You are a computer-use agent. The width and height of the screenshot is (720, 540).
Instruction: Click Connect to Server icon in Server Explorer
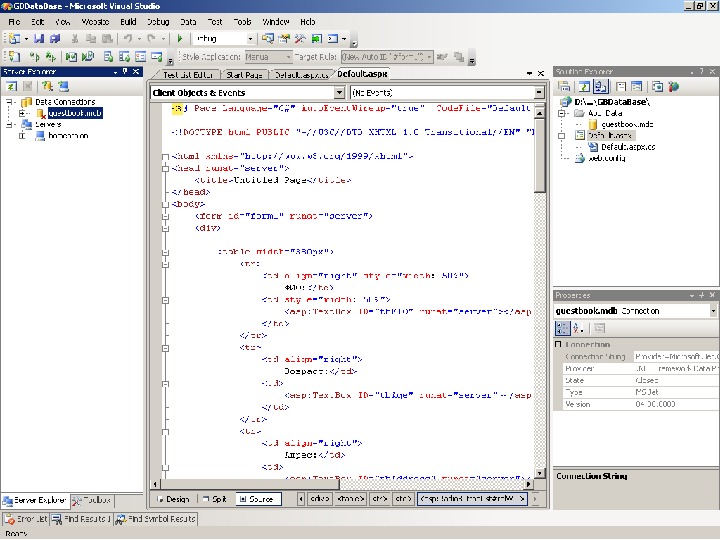click(62, 87)
